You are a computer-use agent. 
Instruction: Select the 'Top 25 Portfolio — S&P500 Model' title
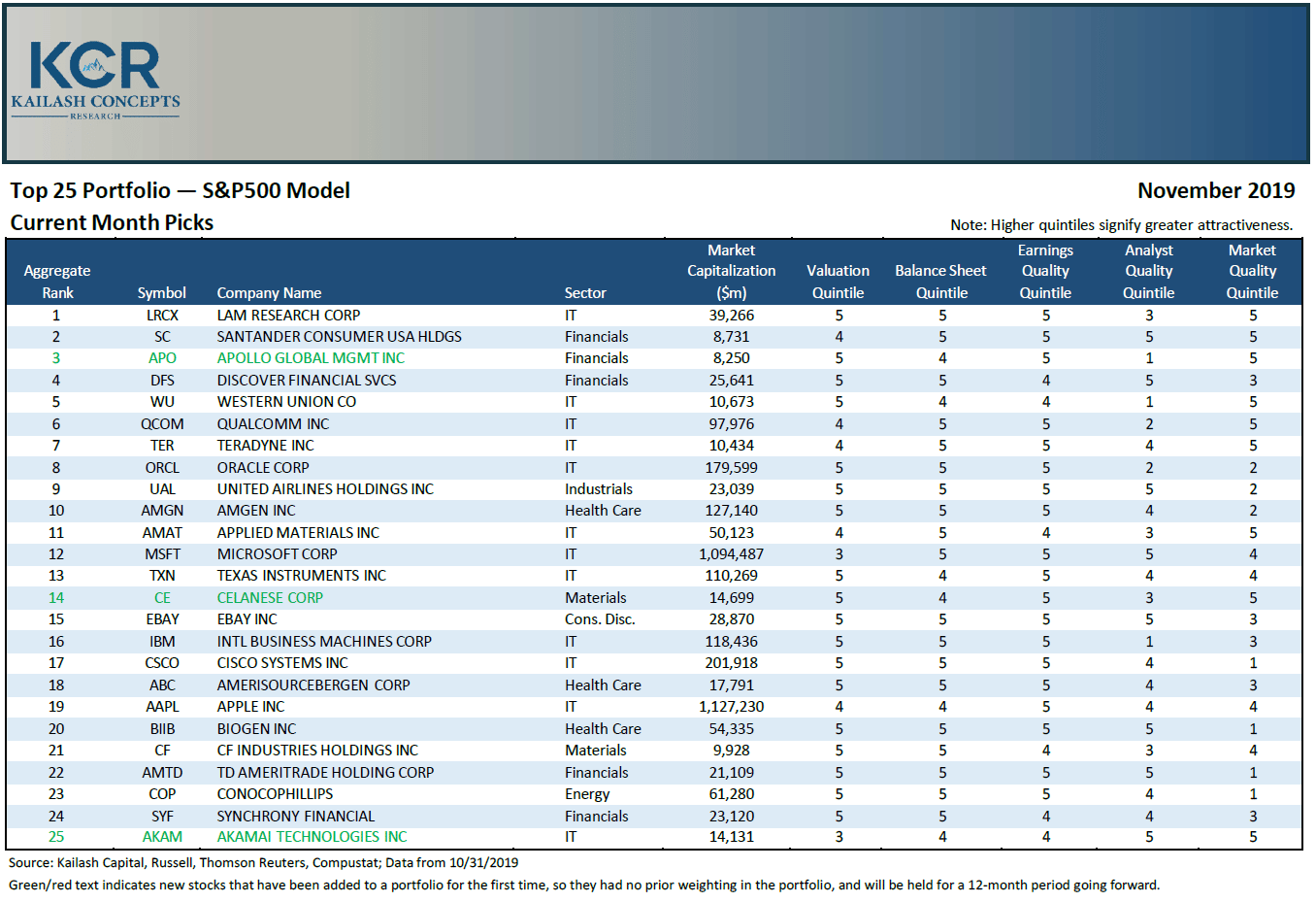pyautogui.click(x=181, y=191)
